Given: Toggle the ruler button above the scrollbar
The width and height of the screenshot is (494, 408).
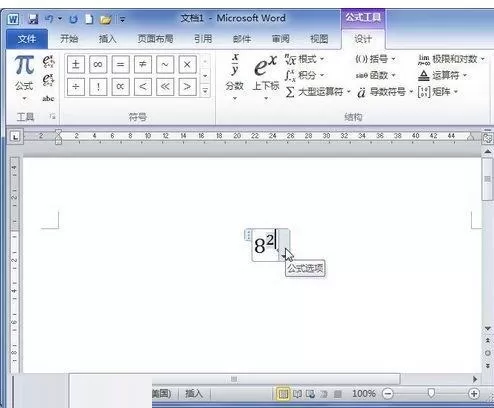Looking at the screenshot, I should pyautogui.click(x=488, y=138).
